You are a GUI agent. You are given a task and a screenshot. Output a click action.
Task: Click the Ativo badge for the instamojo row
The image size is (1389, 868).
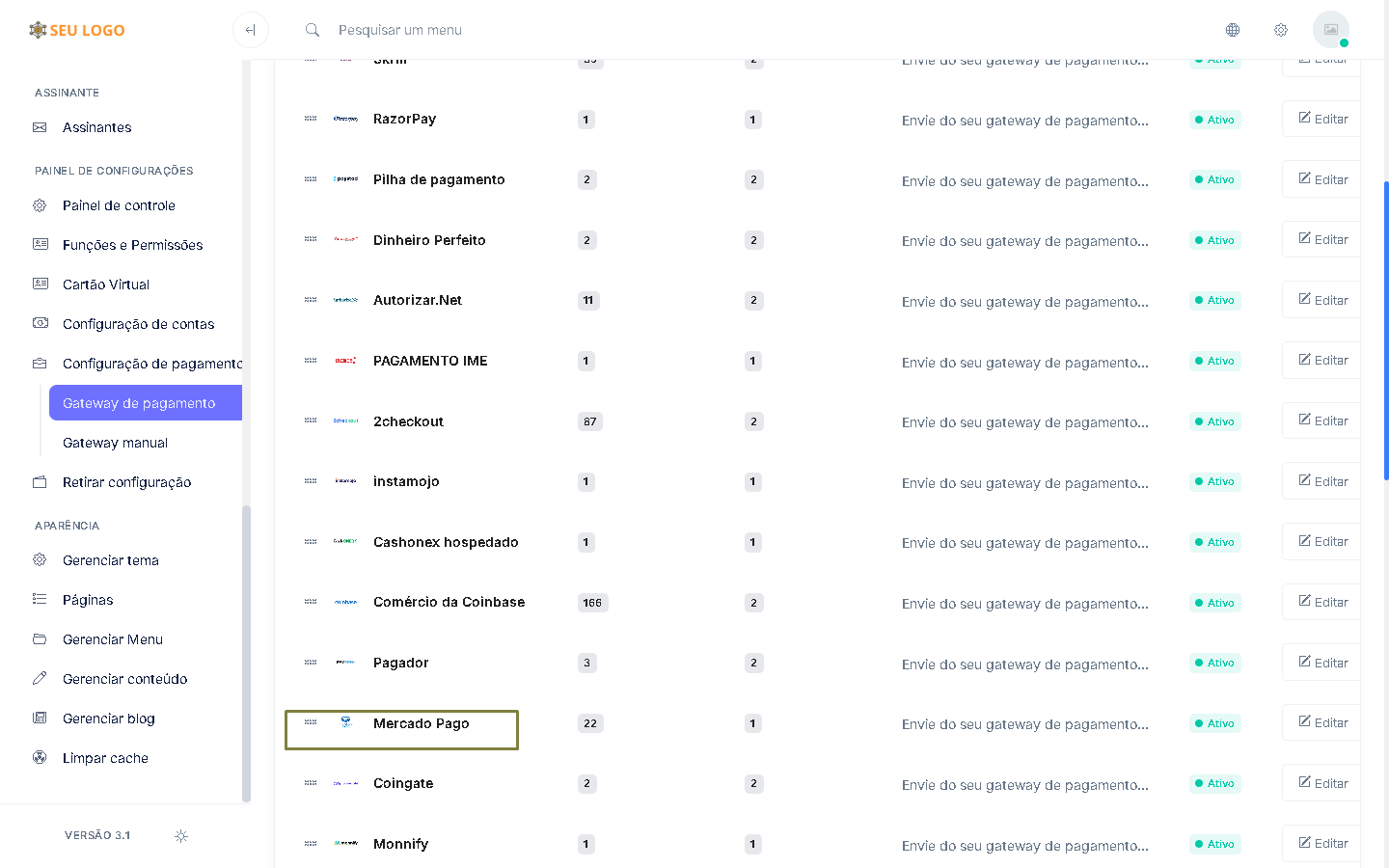click(1215, 481)
